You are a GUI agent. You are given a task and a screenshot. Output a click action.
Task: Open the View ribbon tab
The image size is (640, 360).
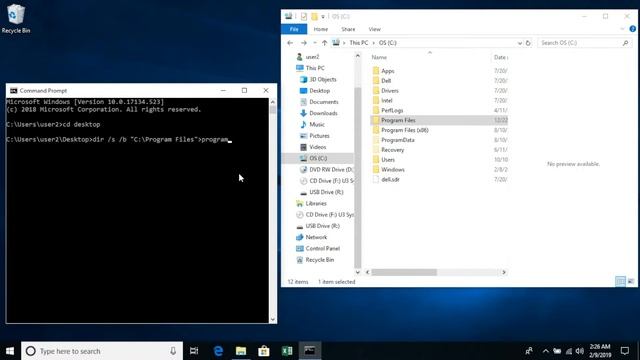pos(374,29)
